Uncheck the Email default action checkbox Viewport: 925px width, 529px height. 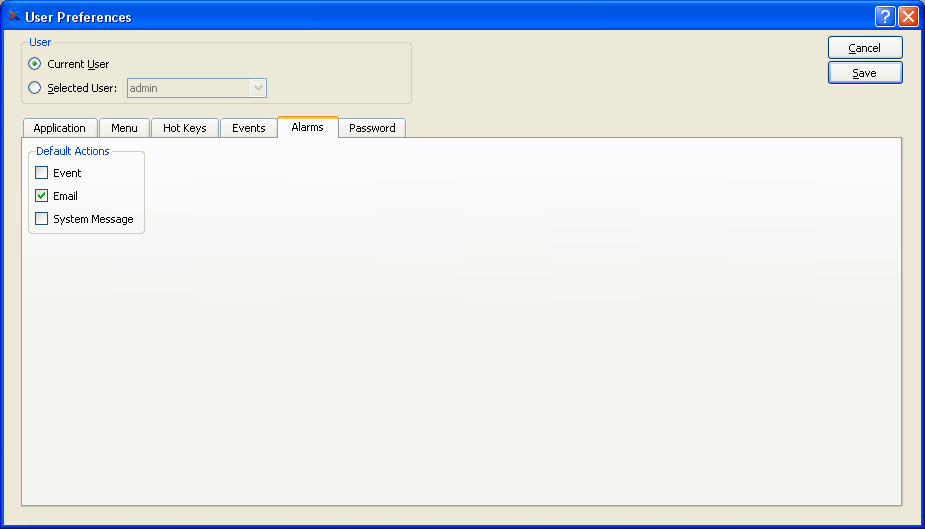(x=41, y=196)
